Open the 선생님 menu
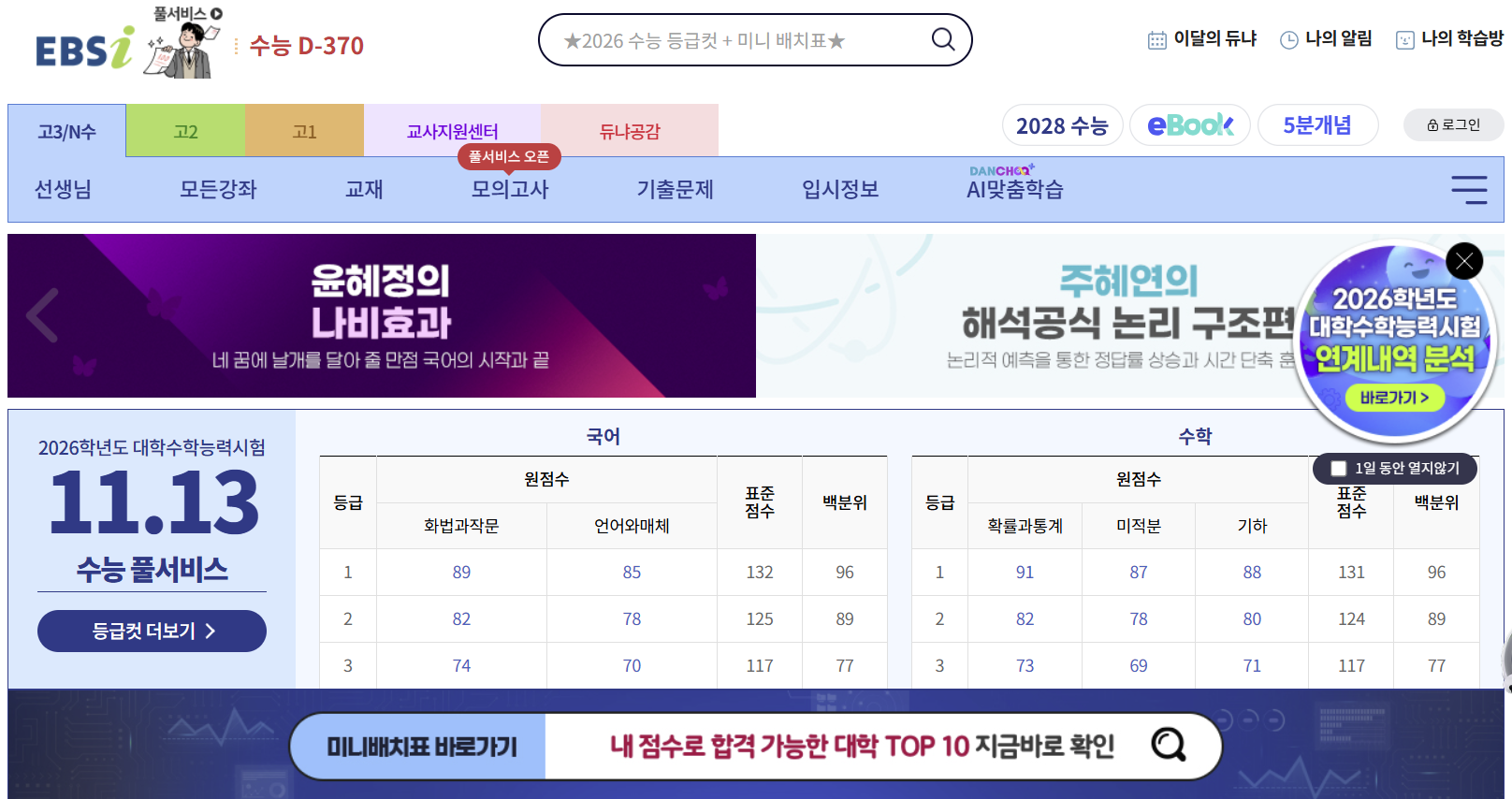Image resolution: width=1512 pixels, height=799 pixels. pyautogui.click(x=63, y=190)
